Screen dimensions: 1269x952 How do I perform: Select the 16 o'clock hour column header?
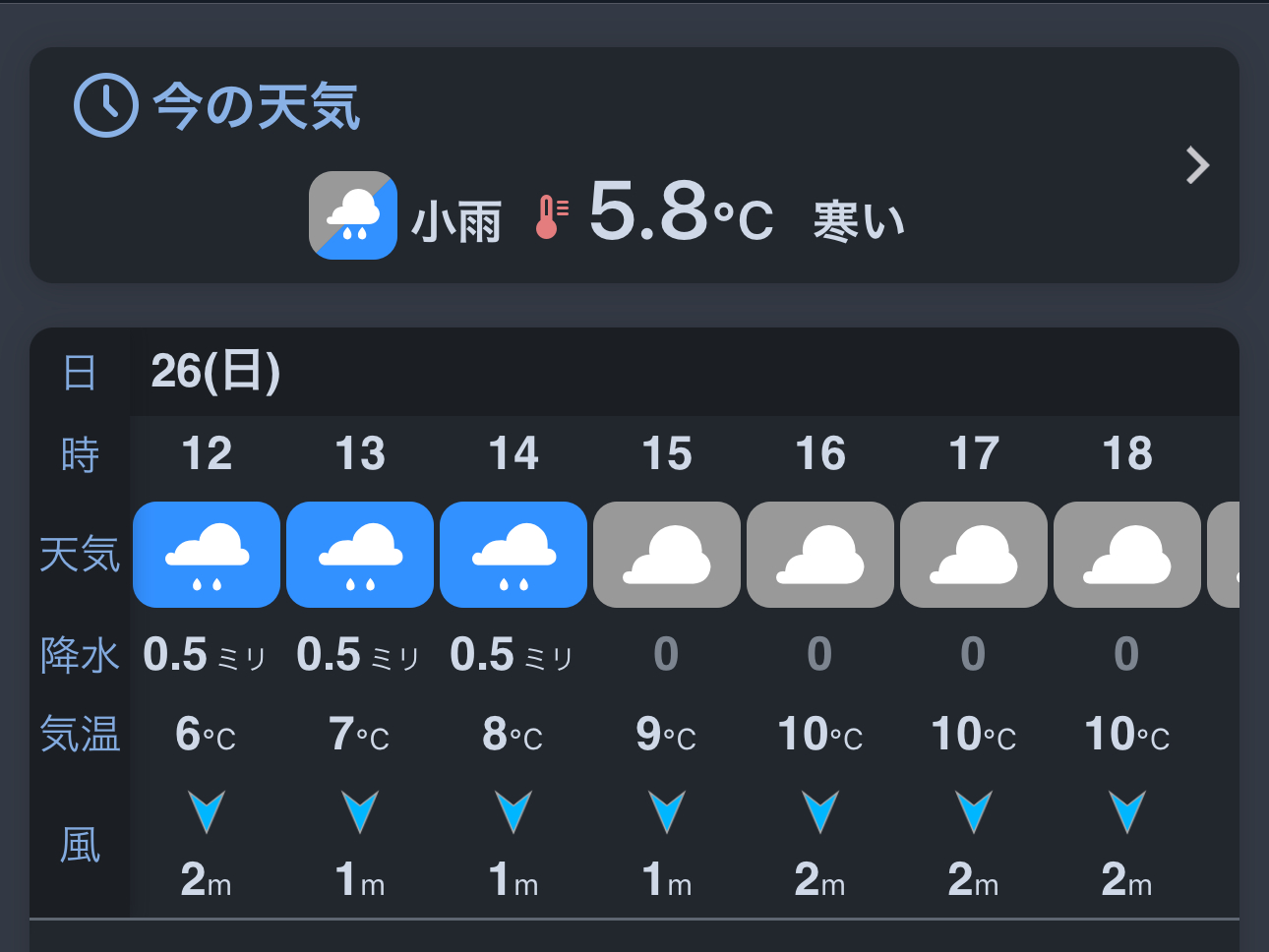tap(820, 454)
